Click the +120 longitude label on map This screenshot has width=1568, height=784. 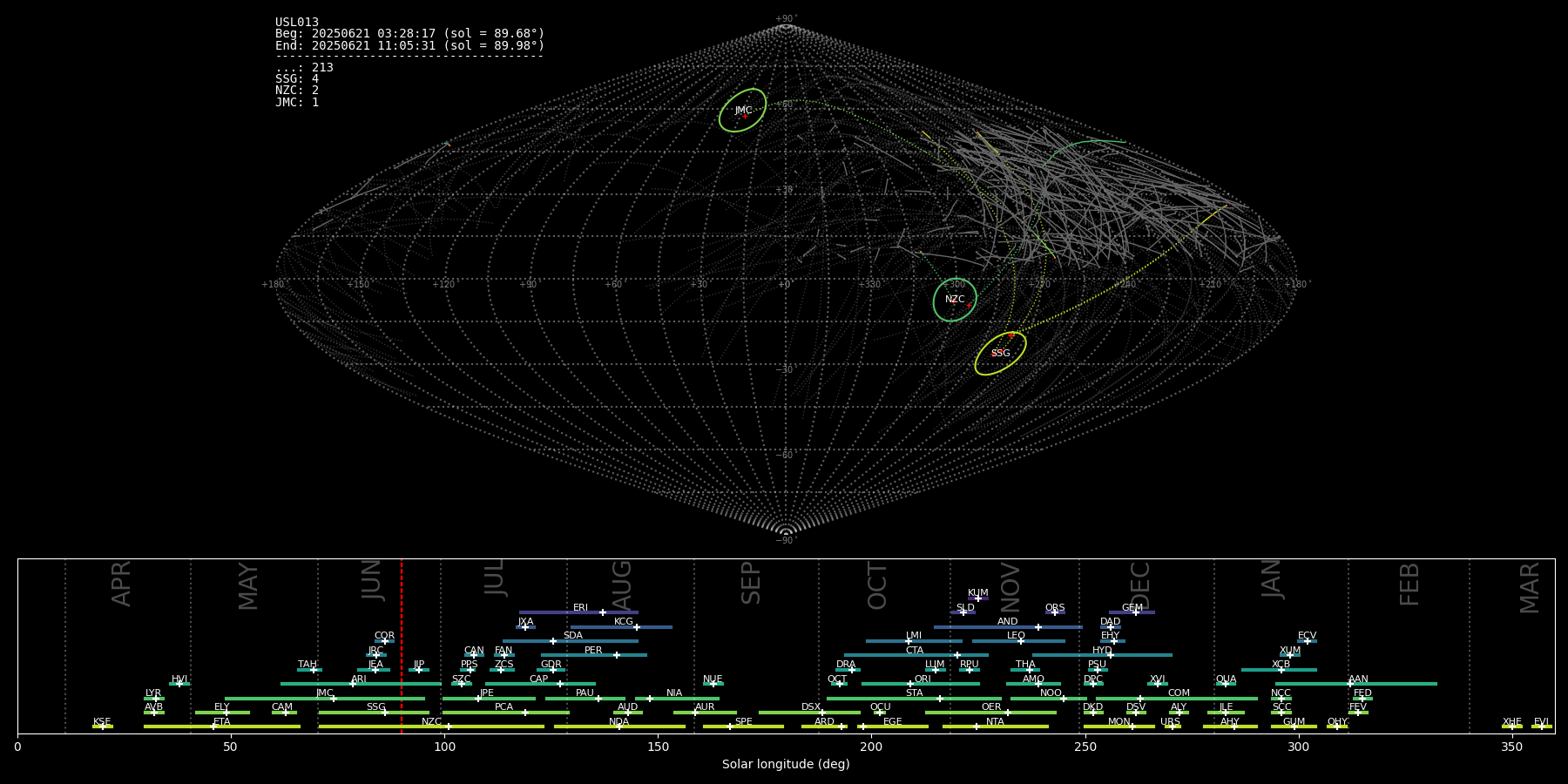point(443,285)
